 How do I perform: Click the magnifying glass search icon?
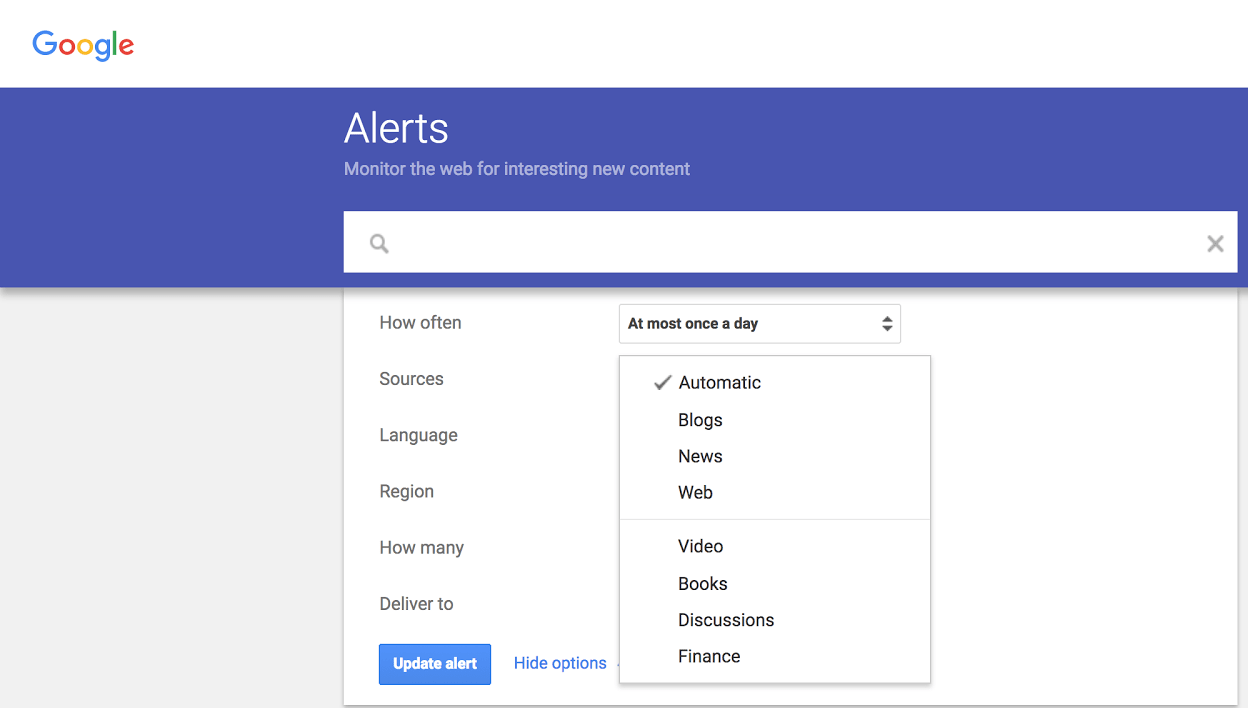click(x=379, y=243)
